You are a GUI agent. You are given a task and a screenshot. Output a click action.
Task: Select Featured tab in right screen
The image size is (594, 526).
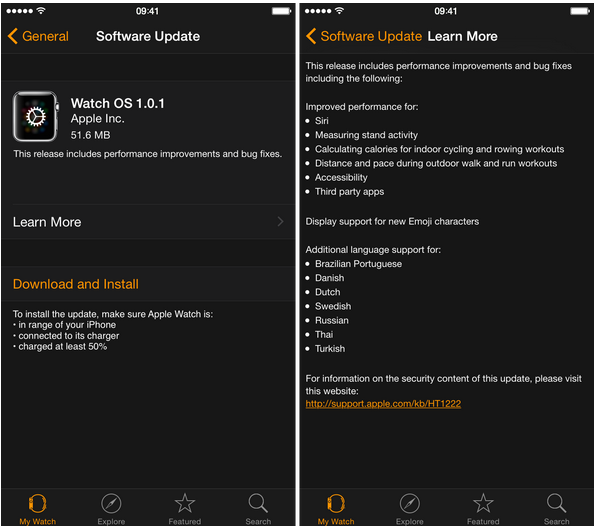click(x=483, y=509)
